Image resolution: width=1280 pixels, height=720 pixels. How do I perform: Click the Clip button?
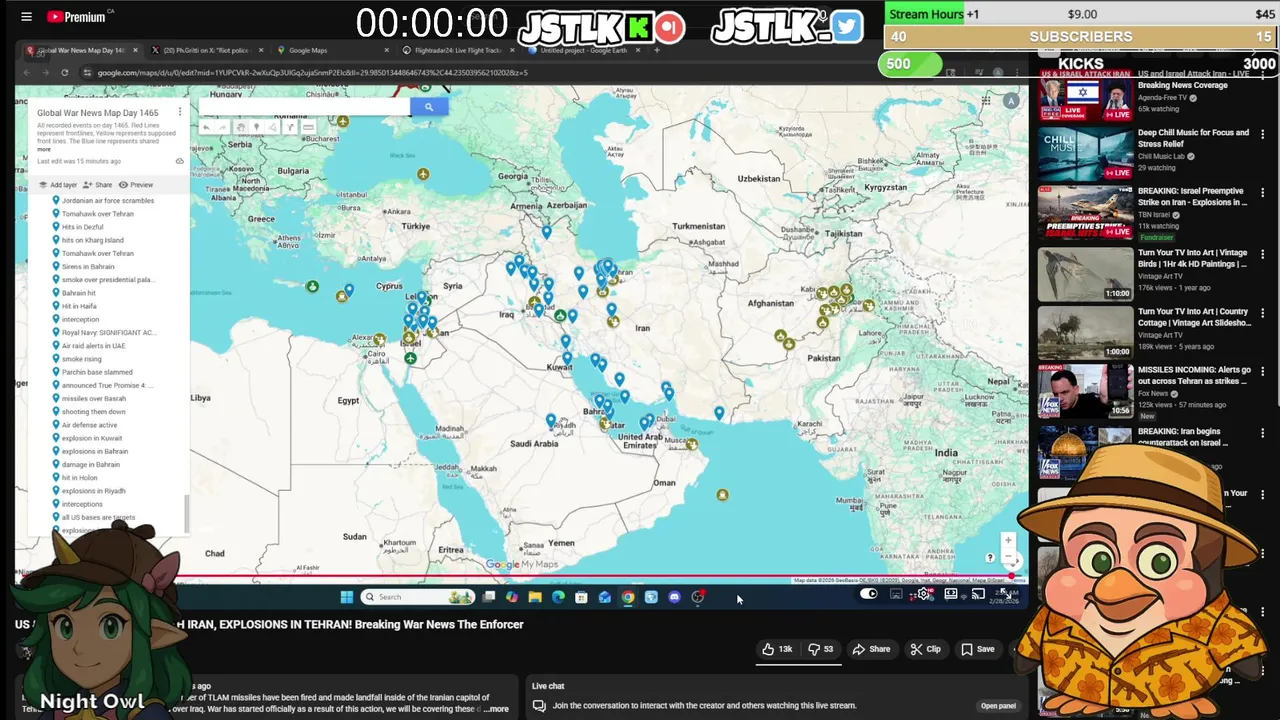(x=925, y=649)
